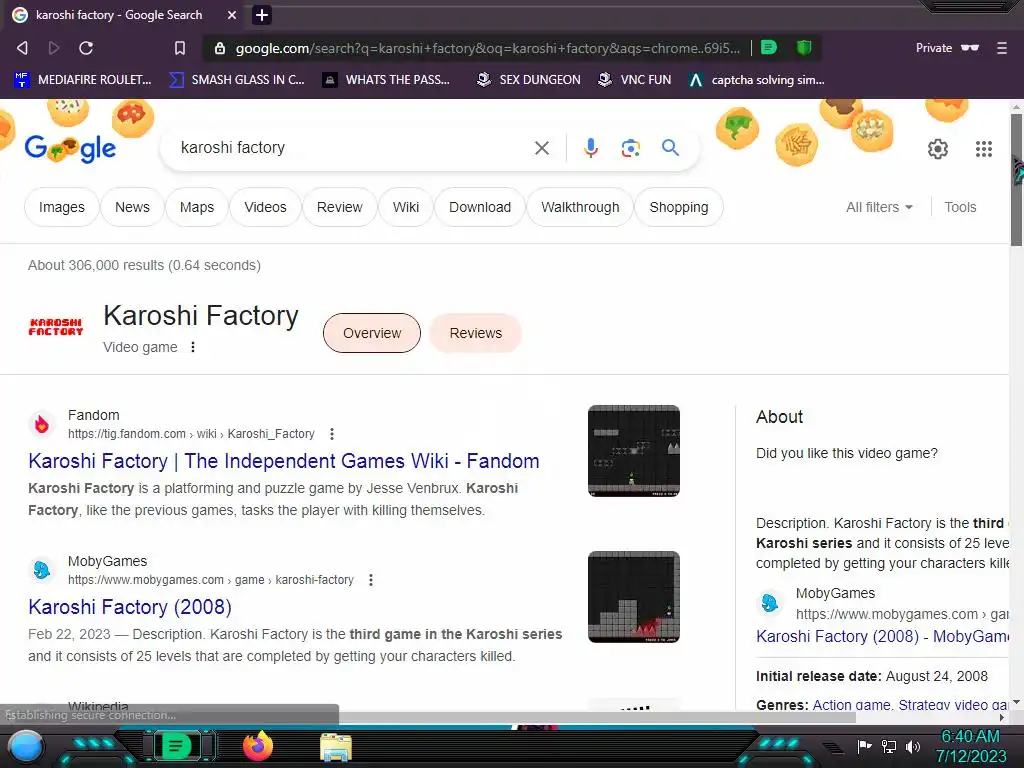Filter results by Images
This screenshot has width=1024, height=768.
pos(61,207)
